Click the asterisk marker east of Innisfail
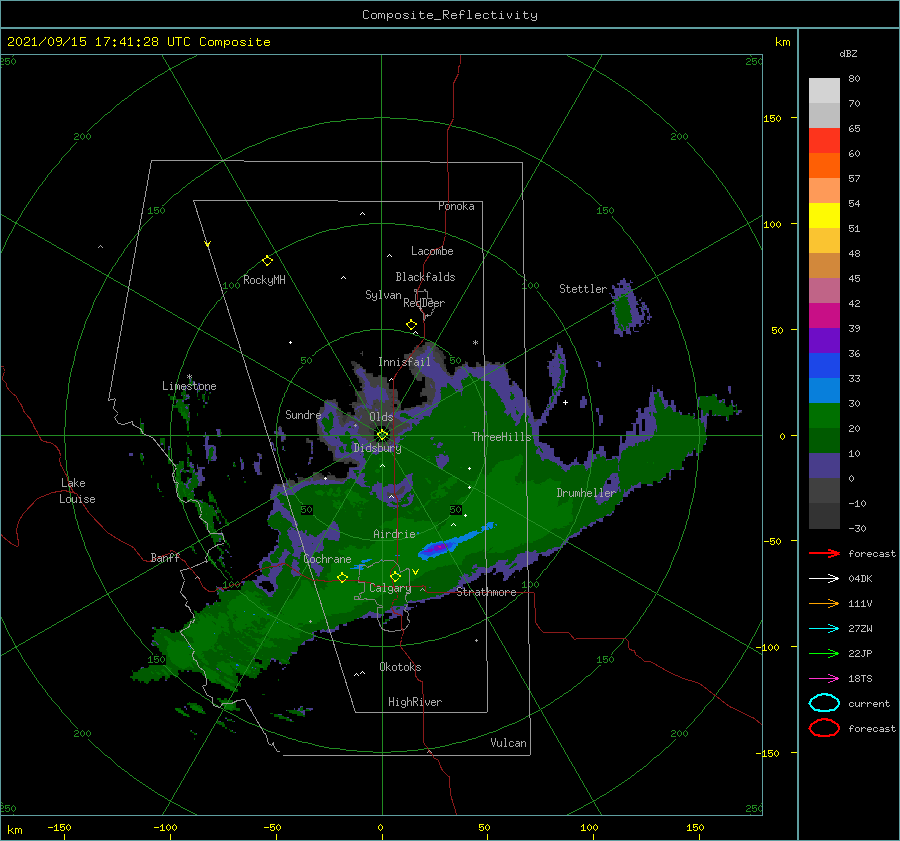The image size is (900, 841). (475, 343)
